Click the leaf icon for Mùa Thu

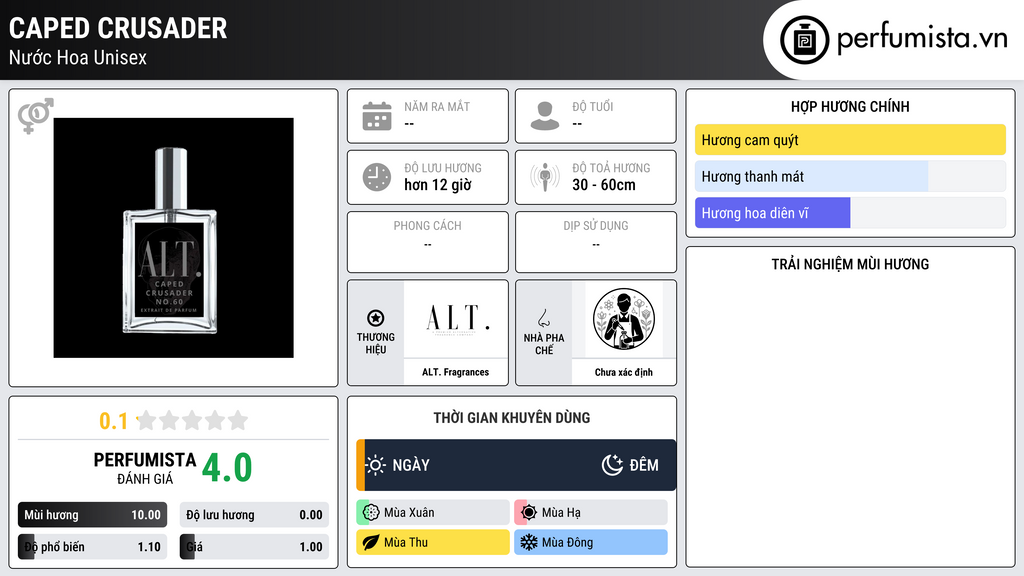click(x=371, y=542)
